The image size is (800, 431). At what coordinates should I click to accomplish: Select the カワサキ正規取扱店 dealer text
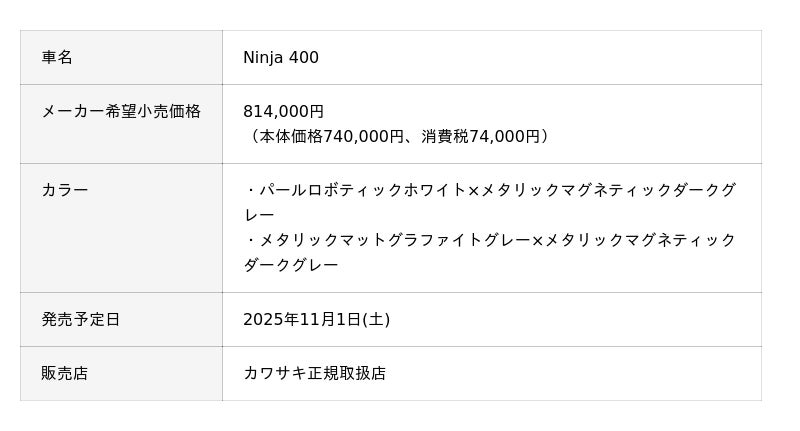[x=314, y=374]
